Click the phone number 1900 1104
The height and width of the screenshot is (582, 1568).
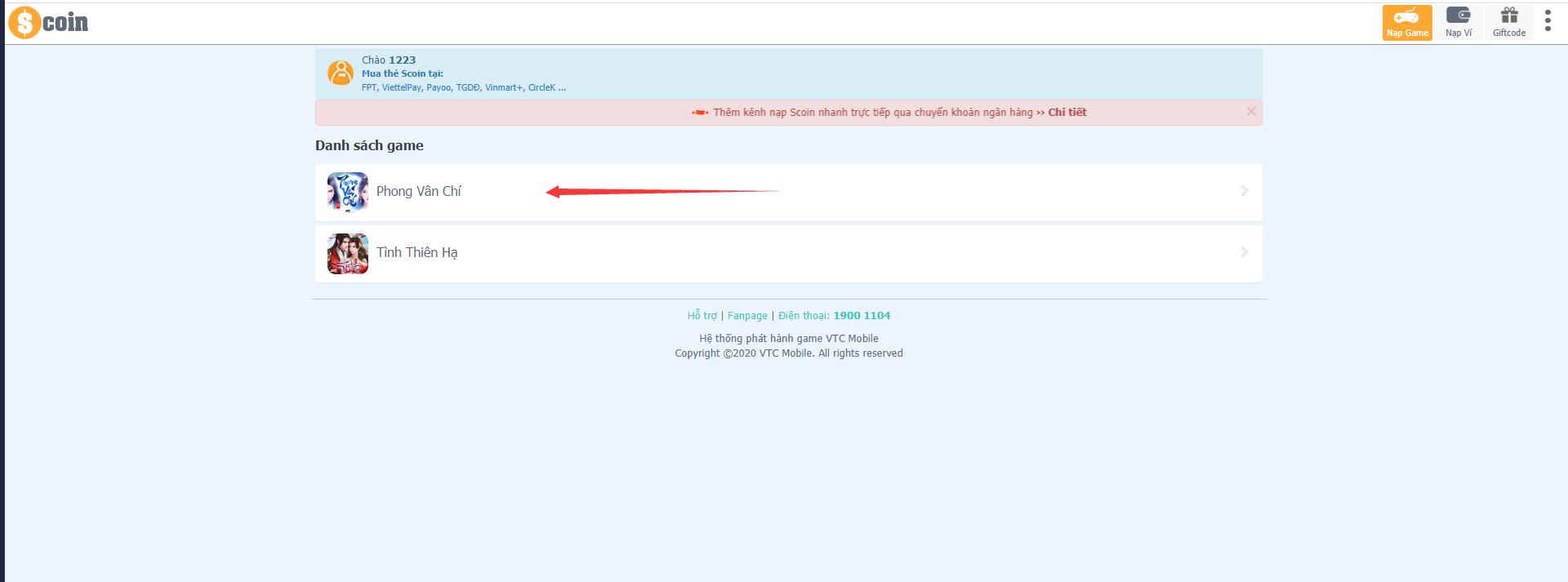(x=862, y=315)
